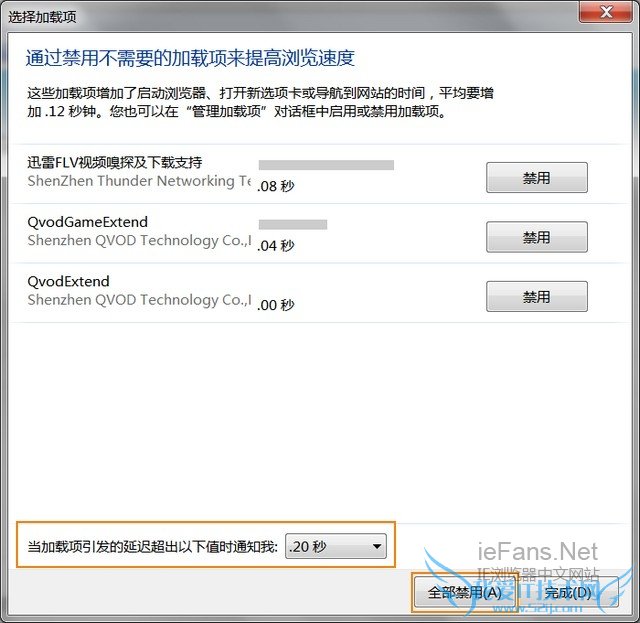
Task: Click the dropdown arrow beside .20 秒
Action: tap(377, 546)
